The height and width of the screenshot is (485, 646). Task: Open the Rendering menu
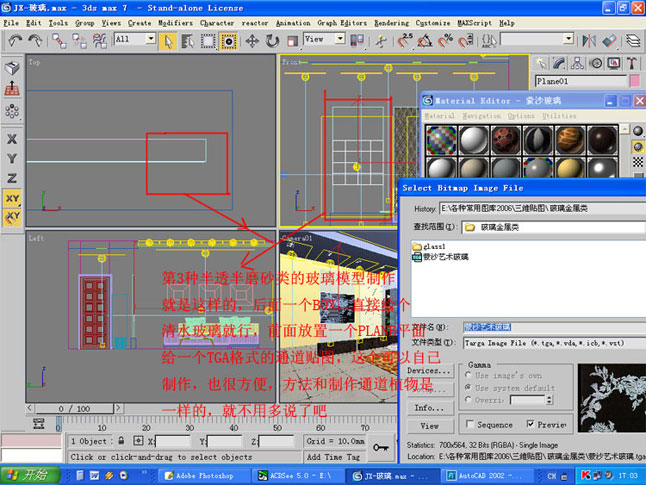(391, 23)
